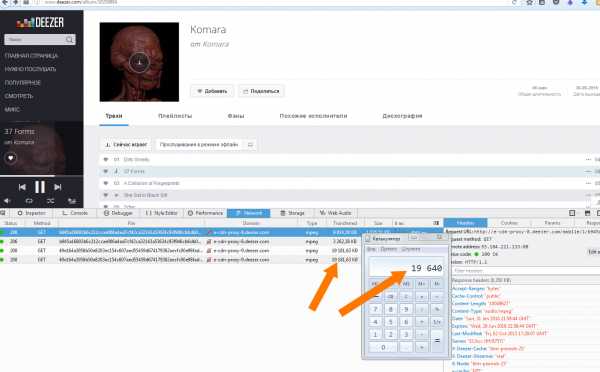Skip to the next track
600x372 pixels.
pyautogui.click(x=58, y=187)
